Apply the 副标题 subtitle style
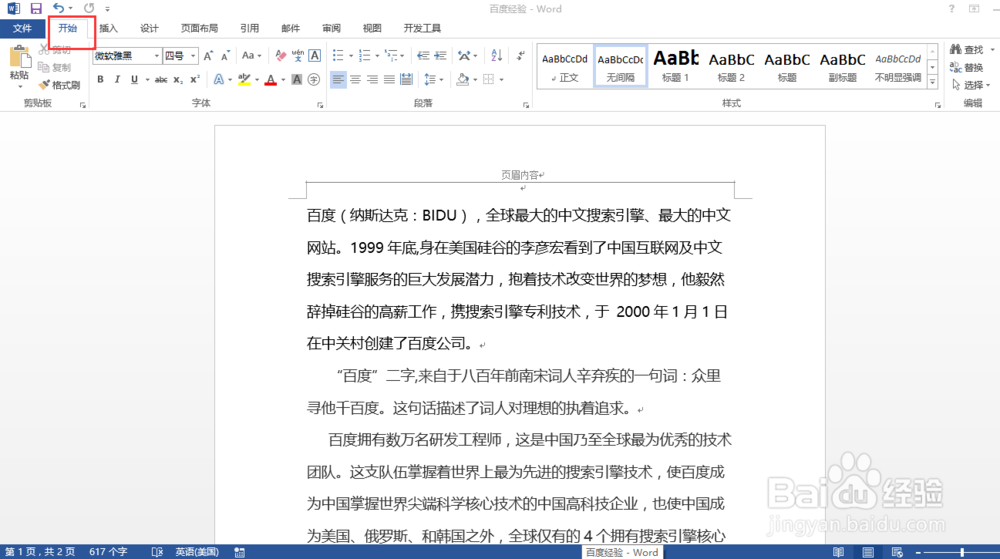The image size is (1000, 559). [x=842, y=66]
